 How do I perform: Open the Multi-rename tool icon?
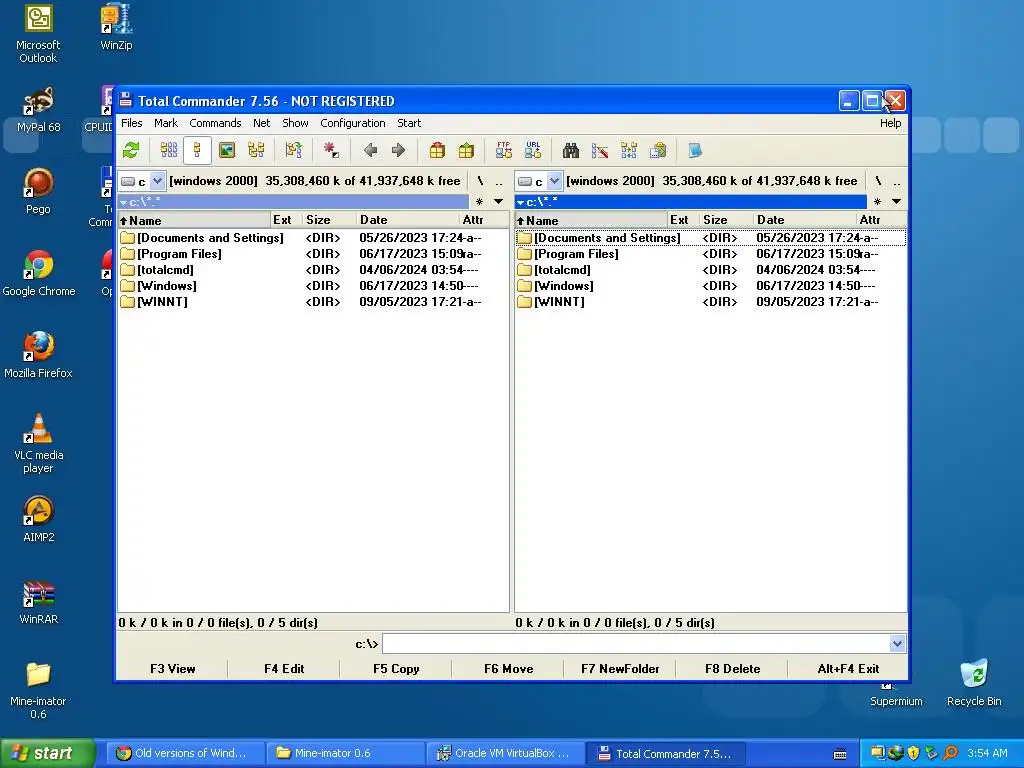(600, 151)
